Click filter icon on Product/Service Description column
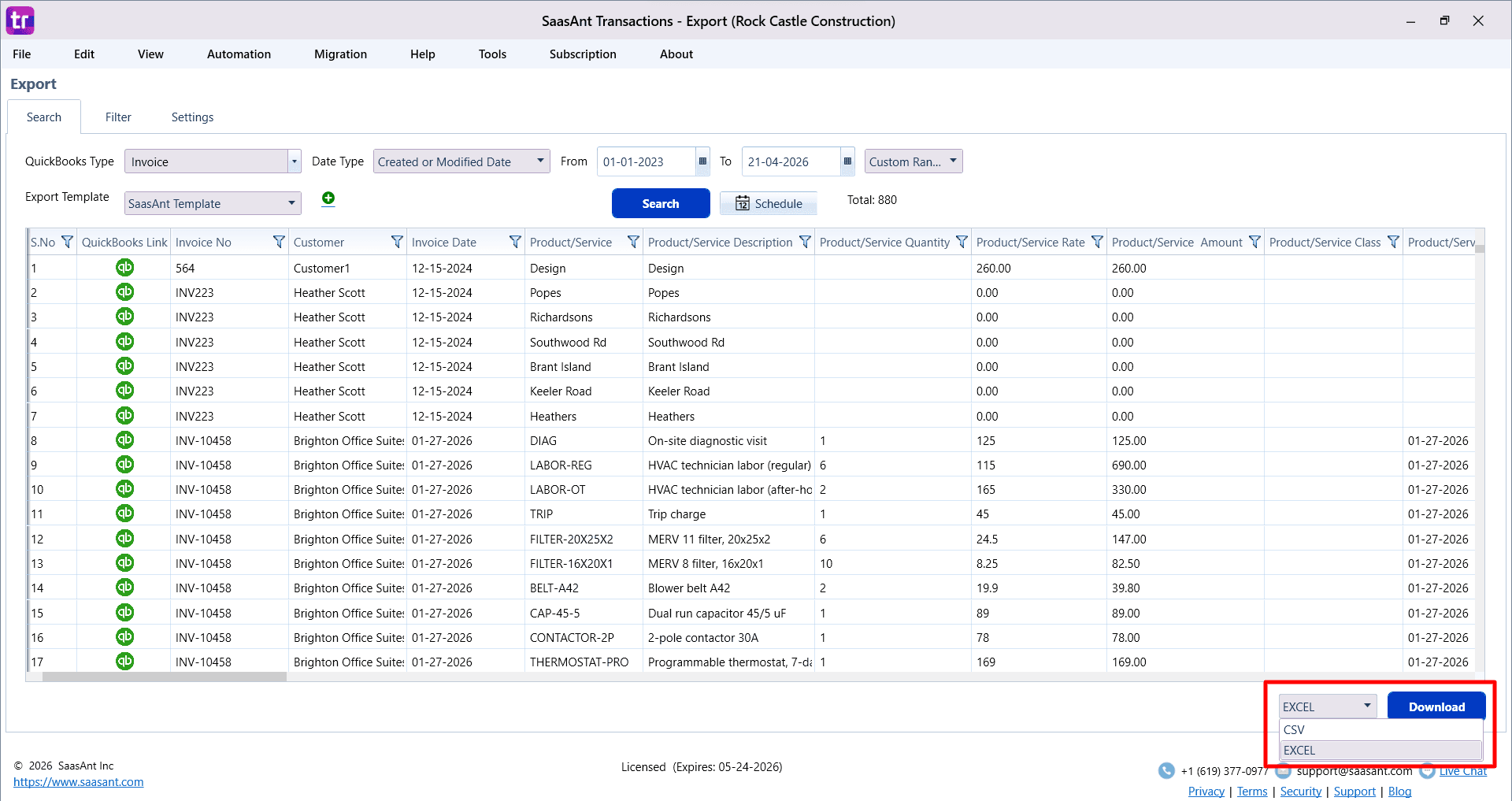Image resolution: width=1512 pixels, height=801 pixels. [805, 242]
